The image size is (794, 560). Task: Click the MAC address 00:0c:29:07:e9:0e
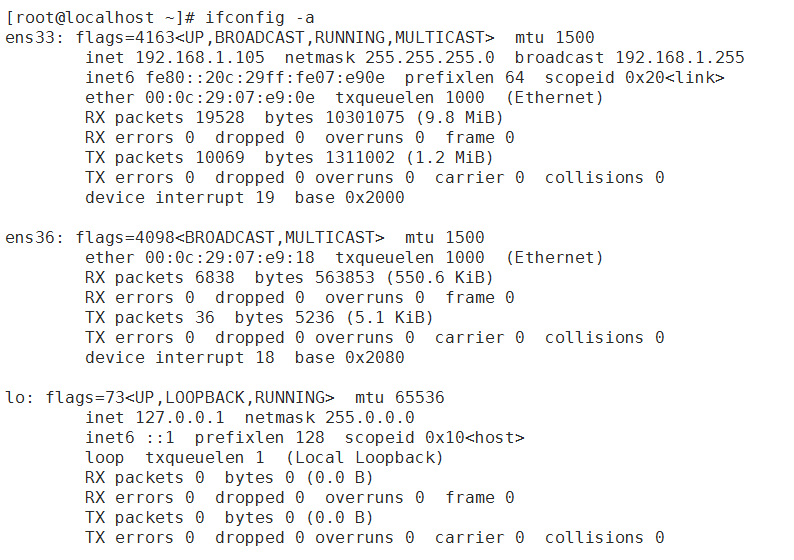[230, 97]
